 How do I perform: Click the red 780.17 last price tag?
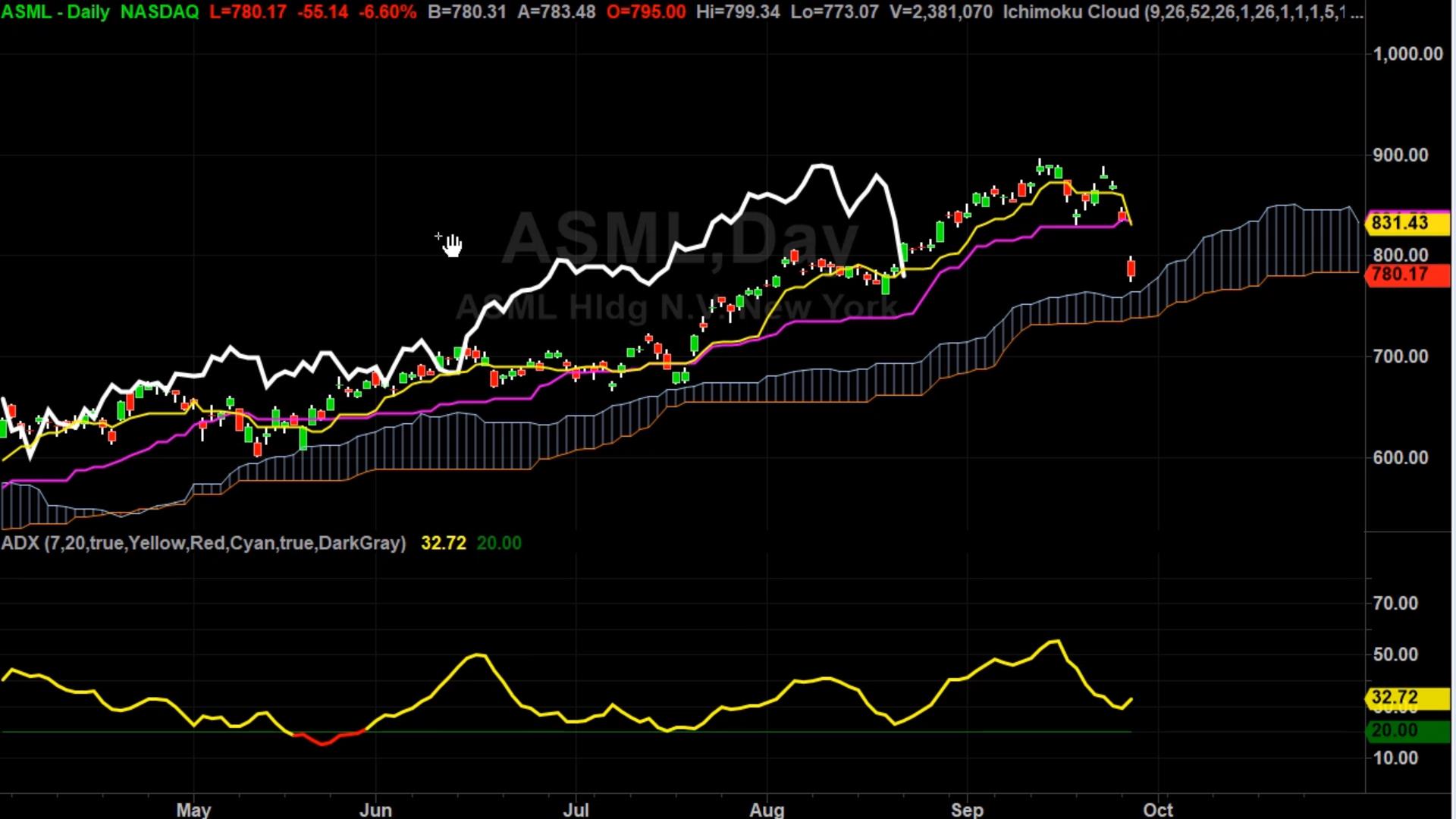pyautogui.click(x=1407, y=274)
